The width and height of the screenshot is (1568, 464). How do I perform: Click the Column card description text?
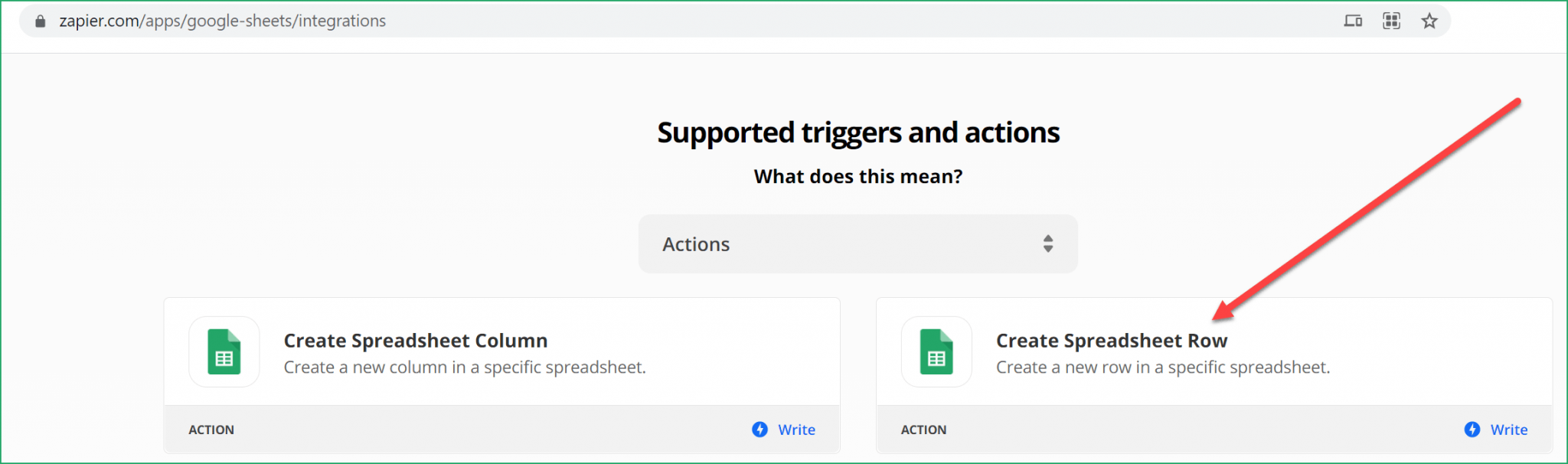(x=465, y=368)
